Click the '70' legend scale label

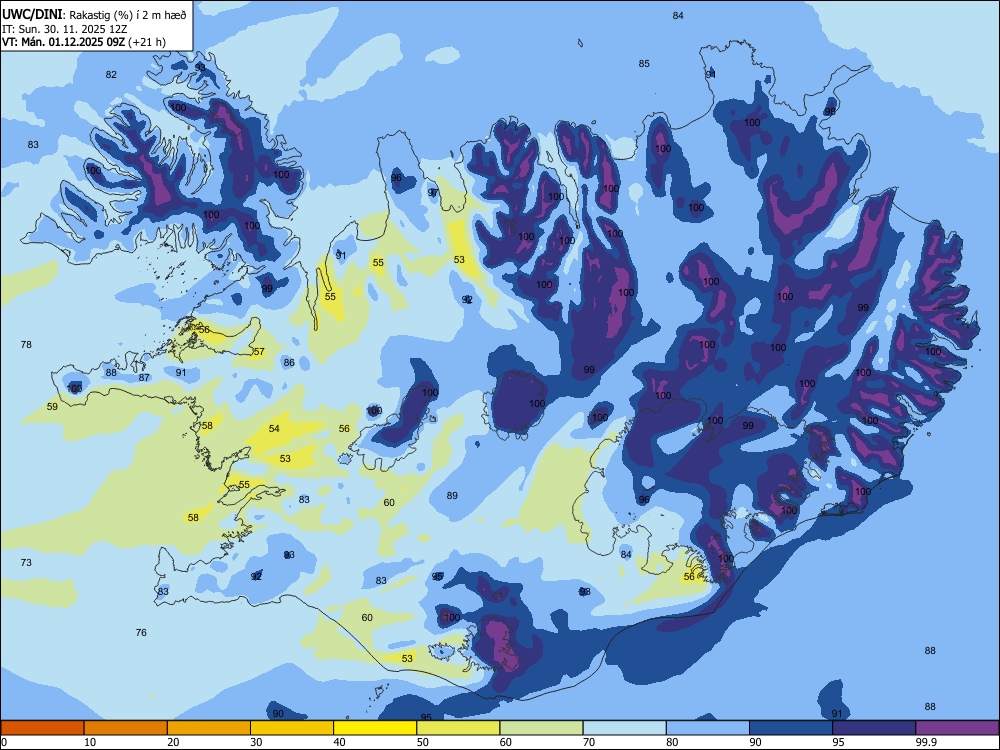pyautogui.click(x=589, y=742)
